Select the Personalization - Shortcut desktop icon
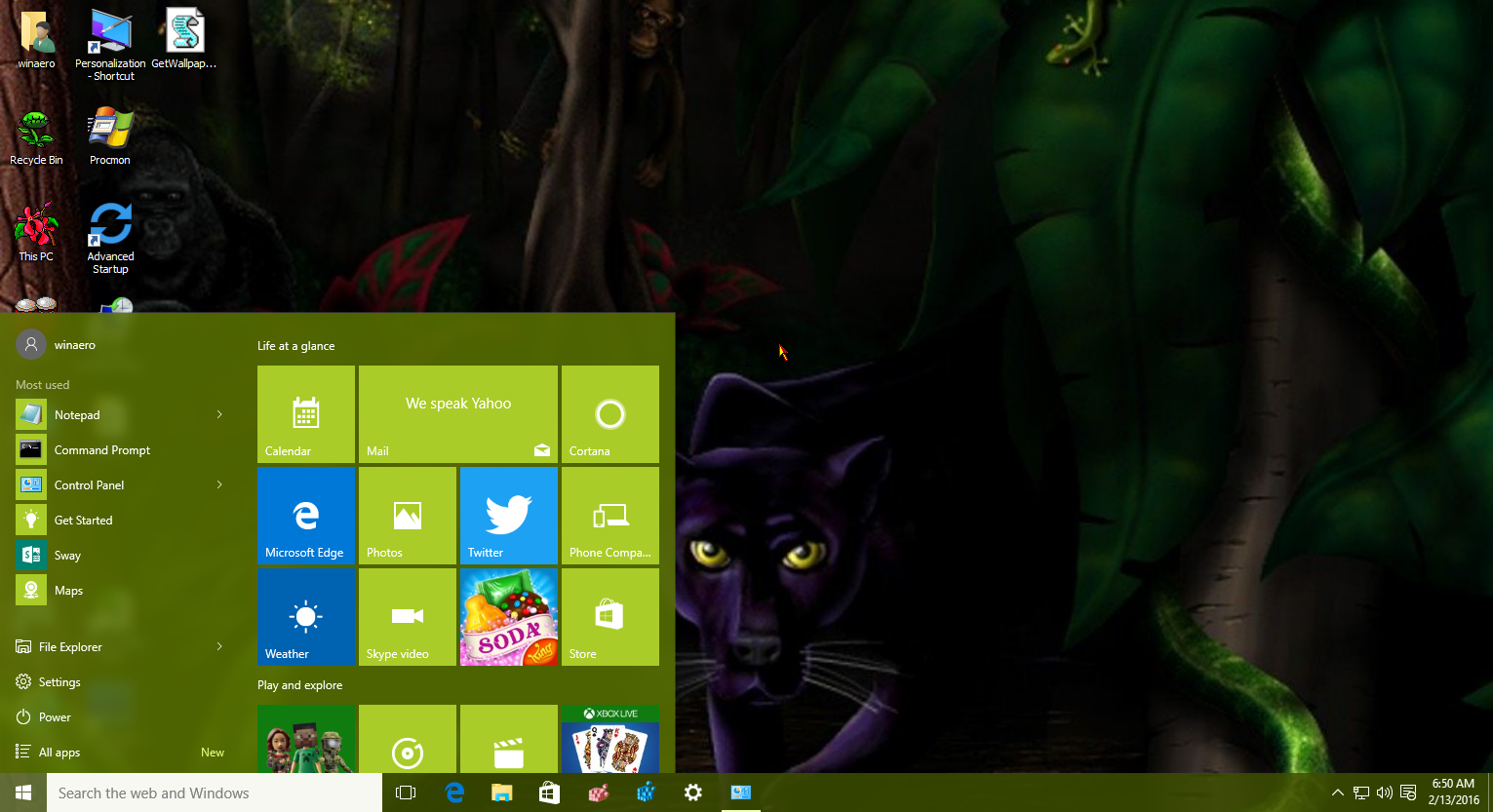The image size is (1493, 812). pos(110,45)
